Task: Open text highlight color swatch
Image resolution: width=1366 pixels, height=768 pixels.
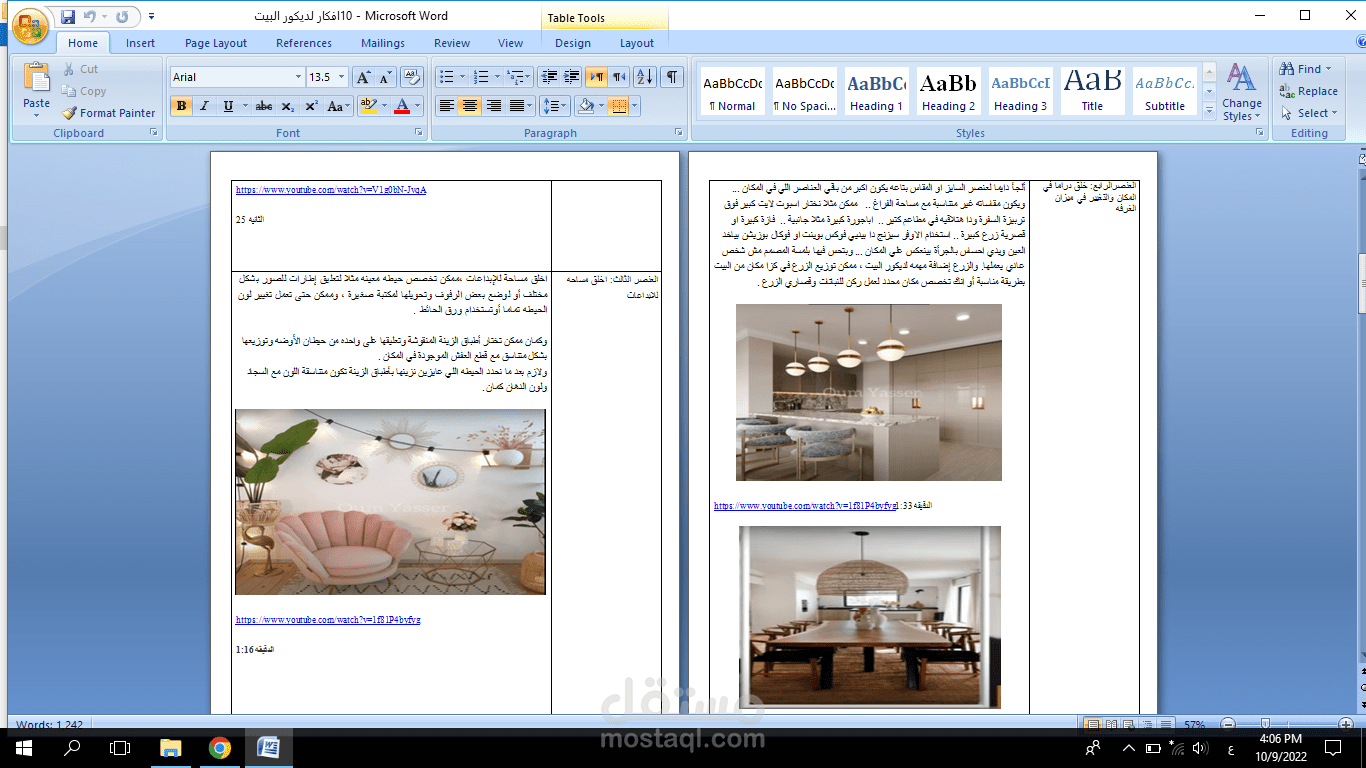Action: 367,106
